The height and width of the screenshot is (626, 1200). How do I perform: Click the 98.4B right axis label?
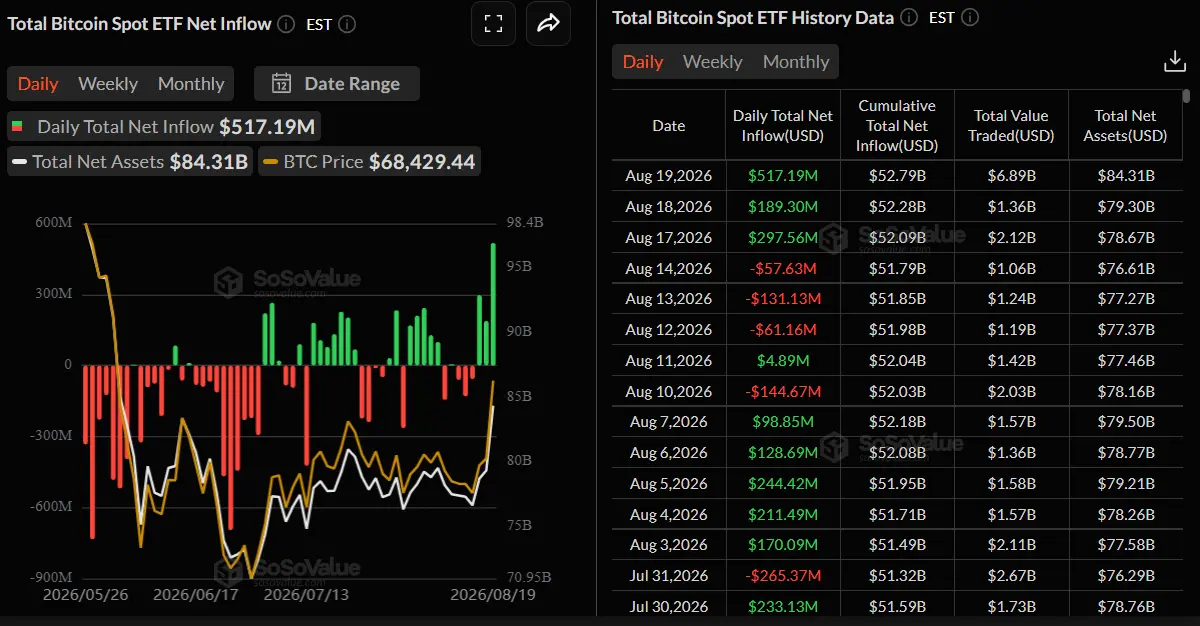(x=526, y=222)
